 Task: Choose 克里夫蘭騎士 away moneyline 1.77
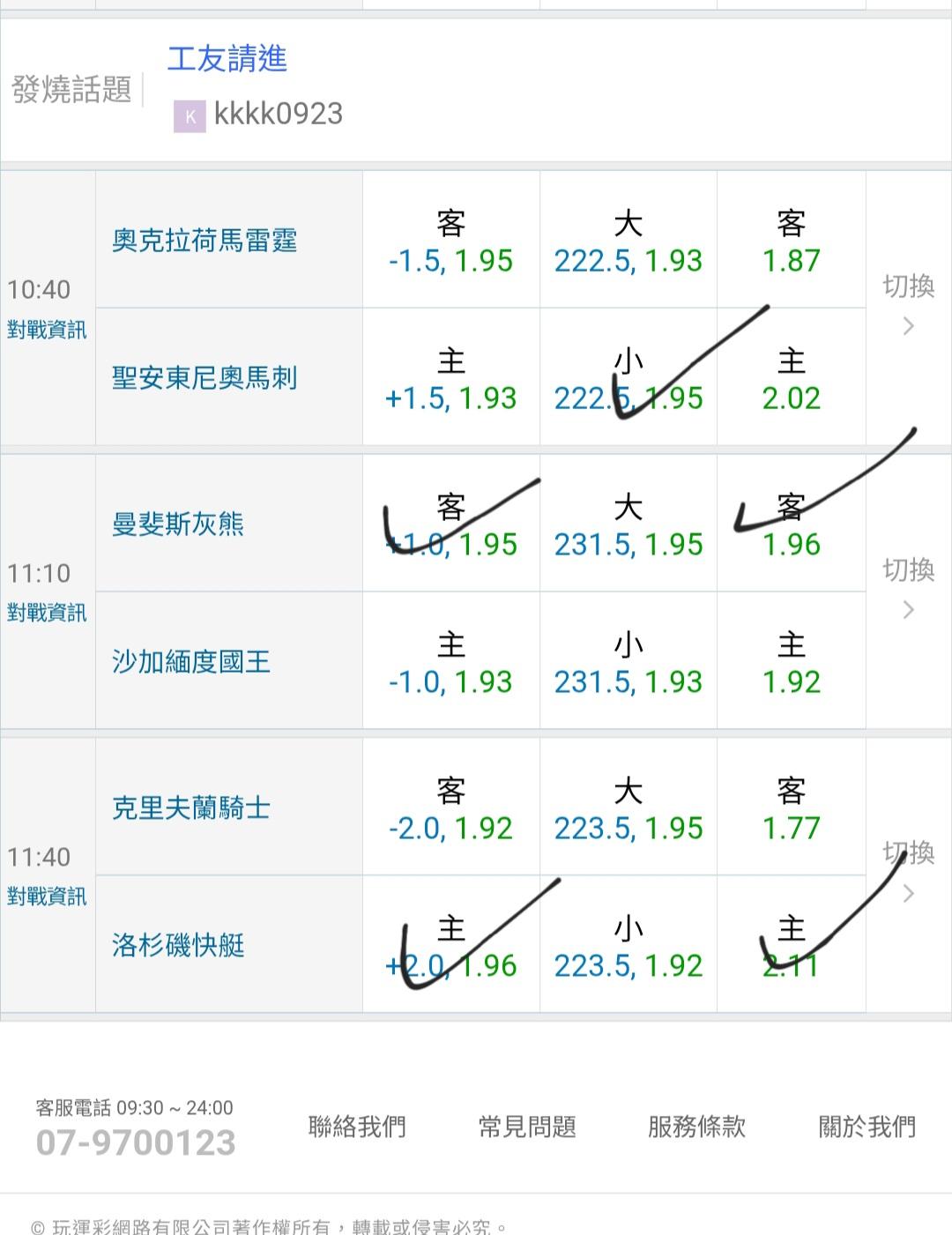tap(791, 809)
